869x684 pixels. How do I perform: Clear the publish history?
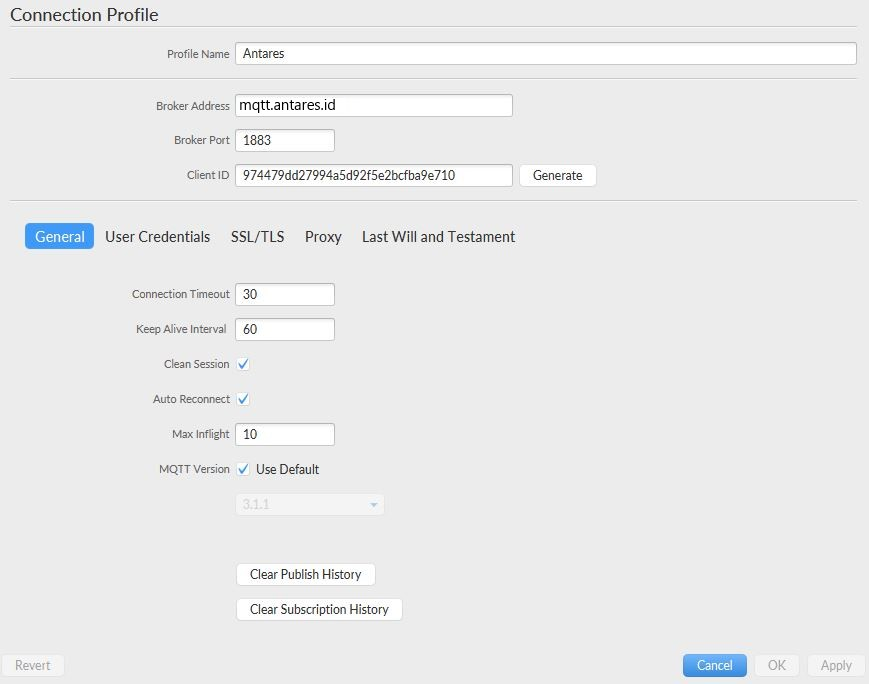(x=304, y=574)
